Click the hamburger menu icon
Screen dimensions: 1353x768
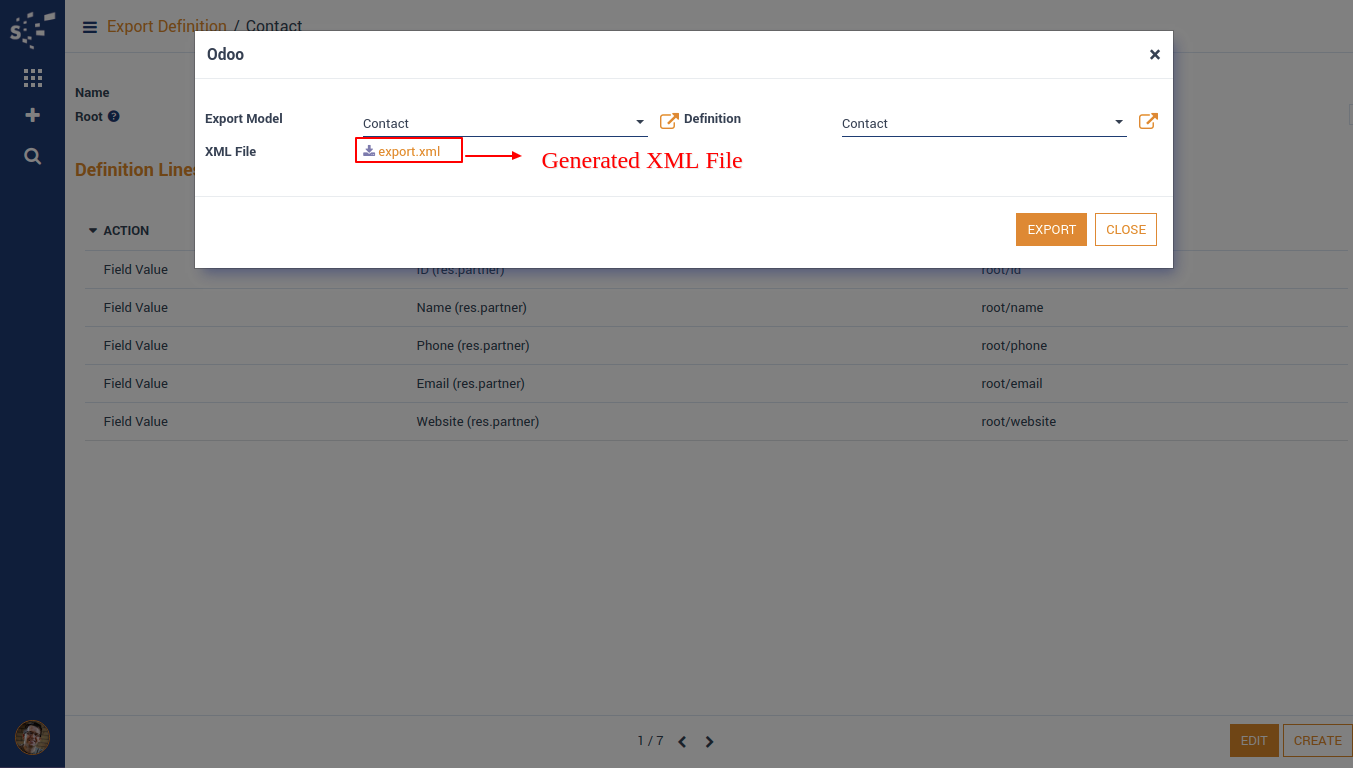[x=90, y=27]
